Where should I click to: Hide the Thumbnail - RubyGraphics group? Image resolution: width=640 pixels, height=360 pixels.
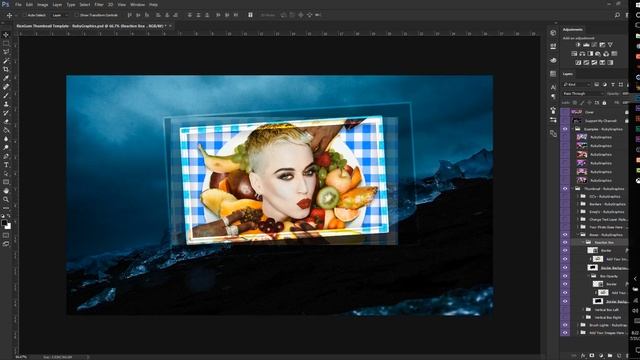coord(565,189)
